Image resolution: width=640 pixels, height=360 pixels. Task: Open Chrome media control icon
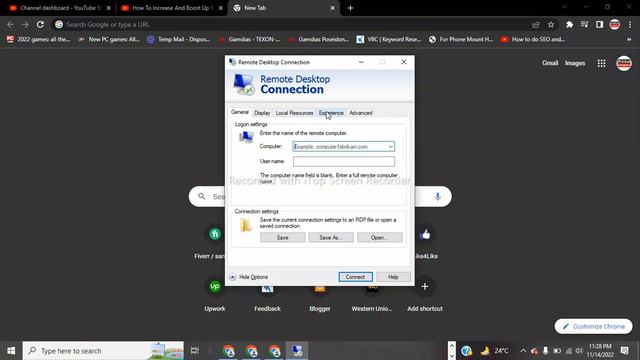pyautogui.click(x=584, y=24)
